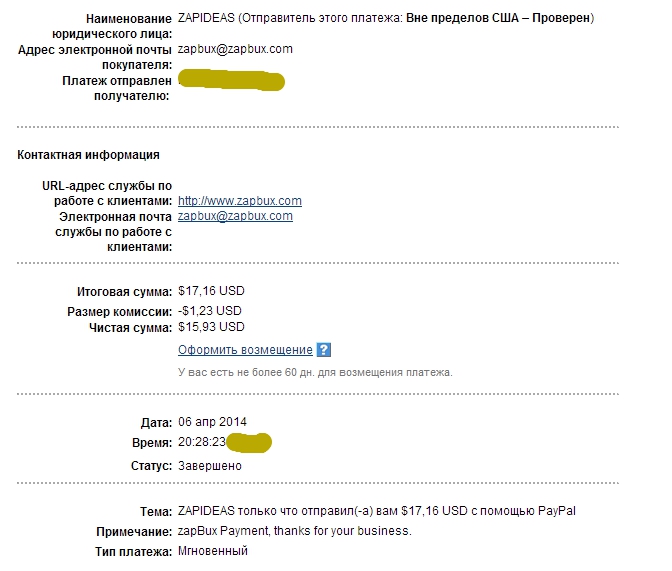Click the ZAPIDEAS legal entity name
672x571 pixels.
tap(206, 18)
